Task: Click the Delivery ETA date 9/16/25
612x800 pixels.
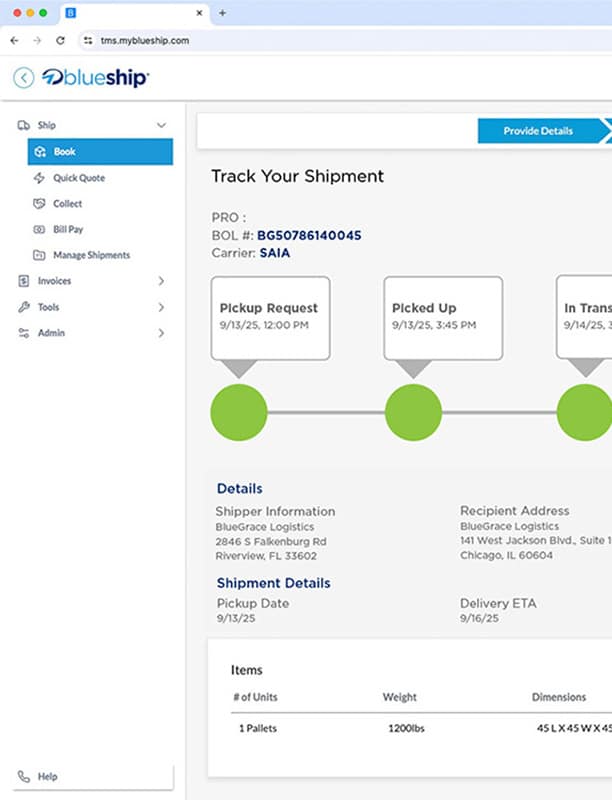Action: pos(479,618)
